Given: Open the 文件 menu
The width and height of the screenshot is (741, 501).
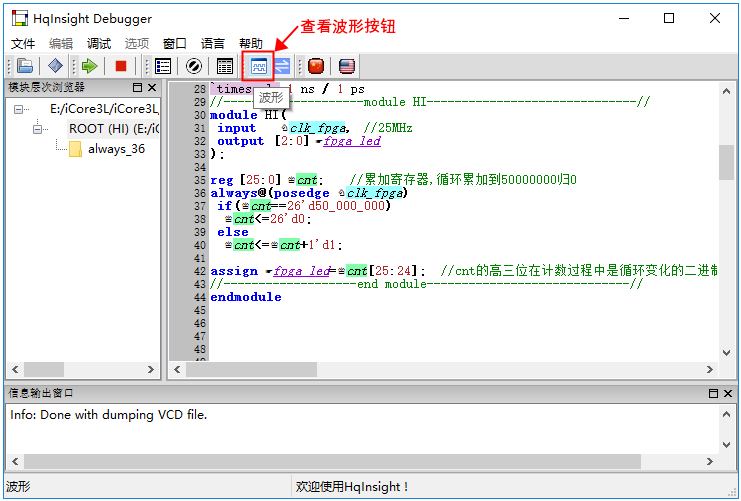Looking at the screenshot, I should [x=23, y=44].
